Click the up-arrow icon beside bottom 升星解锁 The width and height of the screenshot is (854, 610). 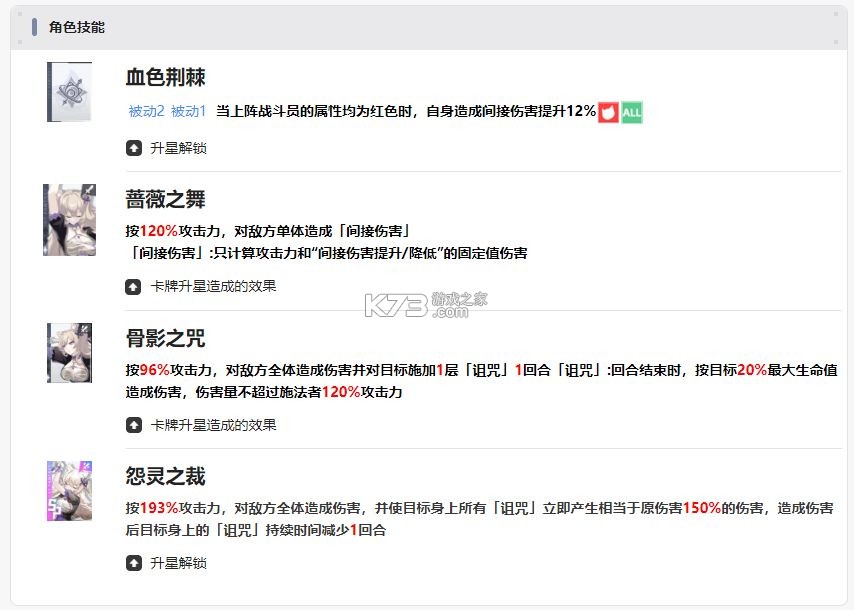[x=132, y=563]
